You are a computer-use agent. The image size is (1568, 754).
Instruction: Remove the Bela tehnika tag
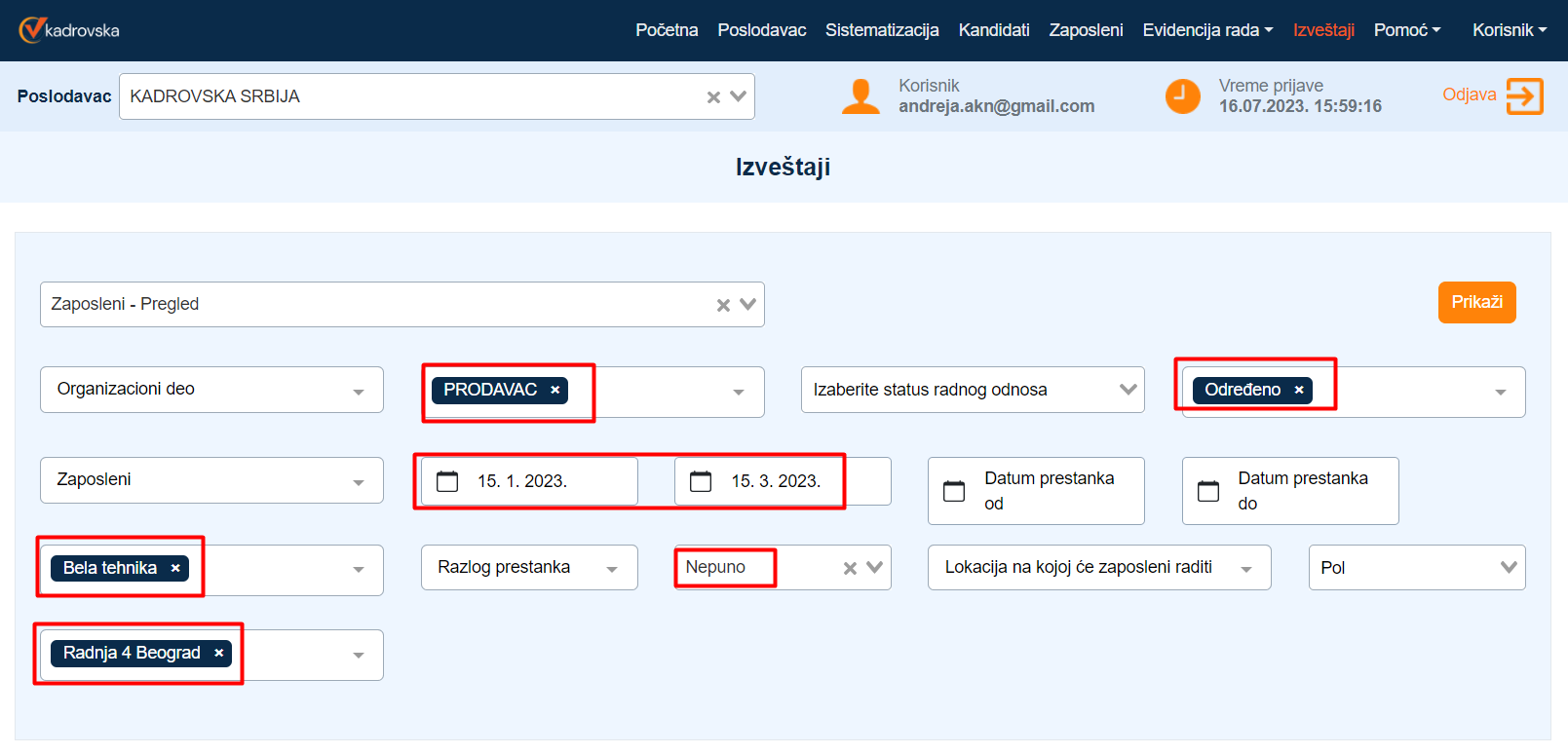tap(175, 568)
